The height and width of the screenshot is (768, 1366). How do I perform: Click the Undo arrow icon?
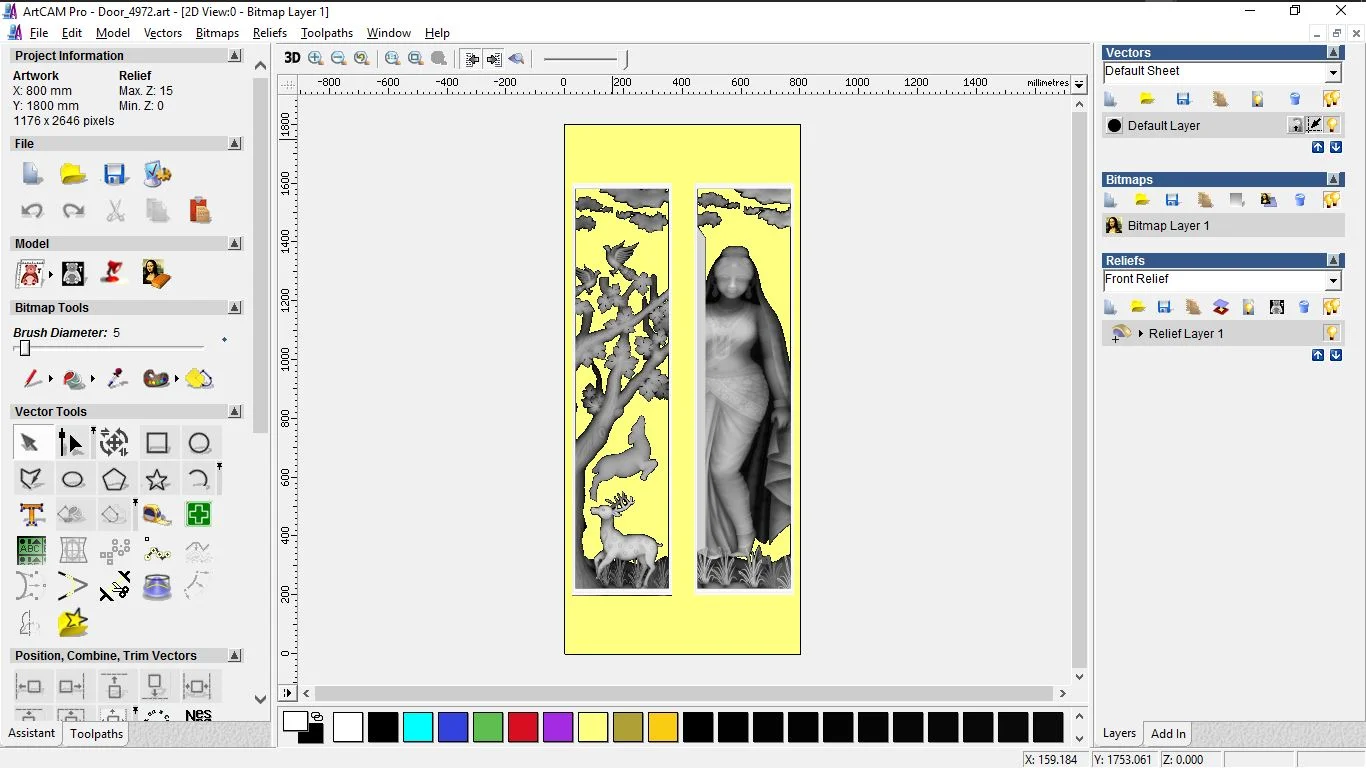(x=32, y=211)
